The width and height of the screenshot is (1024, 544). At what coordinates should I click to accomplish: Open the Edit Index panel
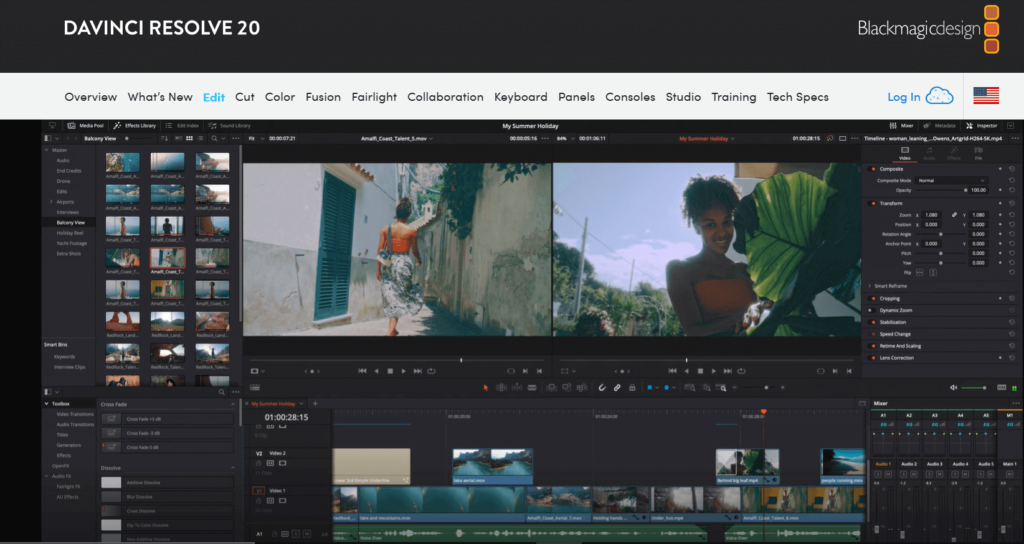click(182, 125)
